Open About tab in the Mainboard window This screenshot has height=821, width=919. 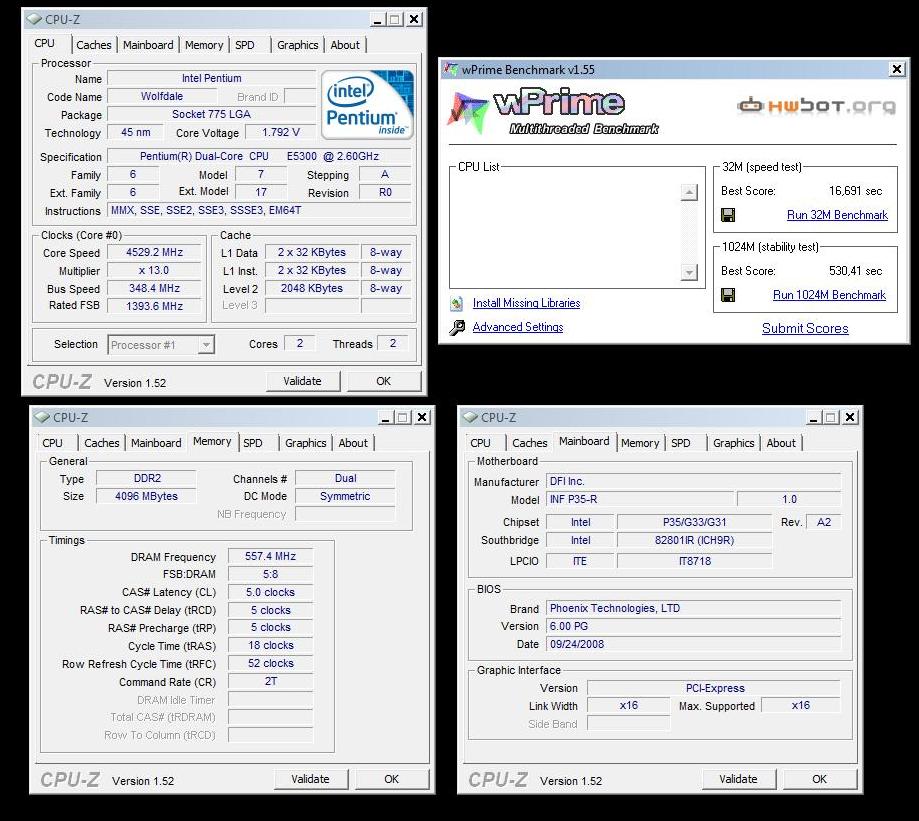click(x=781, y=443)
